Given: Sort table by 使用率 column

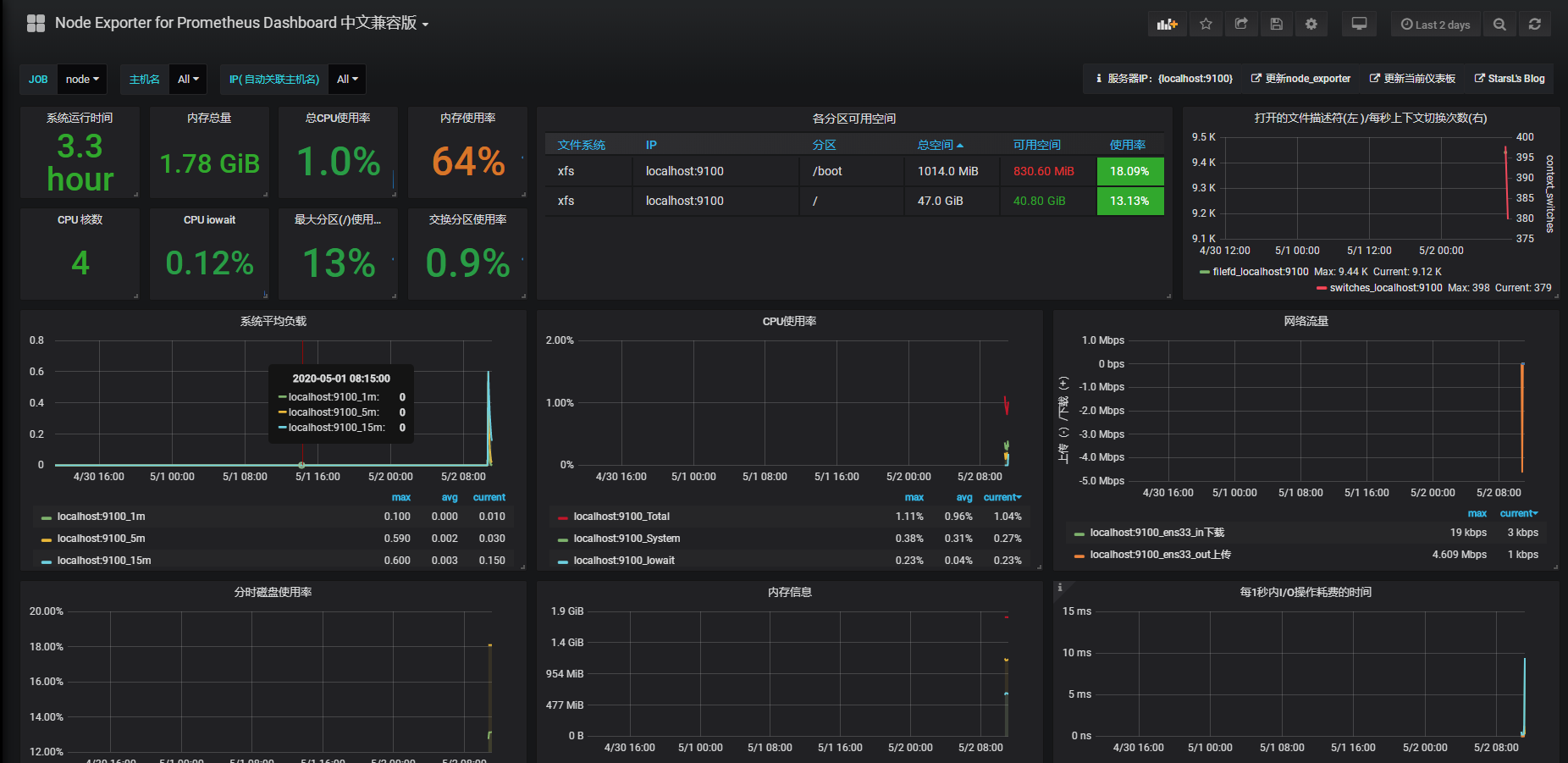Looking at the screenshot, I should click(1128, 145).
